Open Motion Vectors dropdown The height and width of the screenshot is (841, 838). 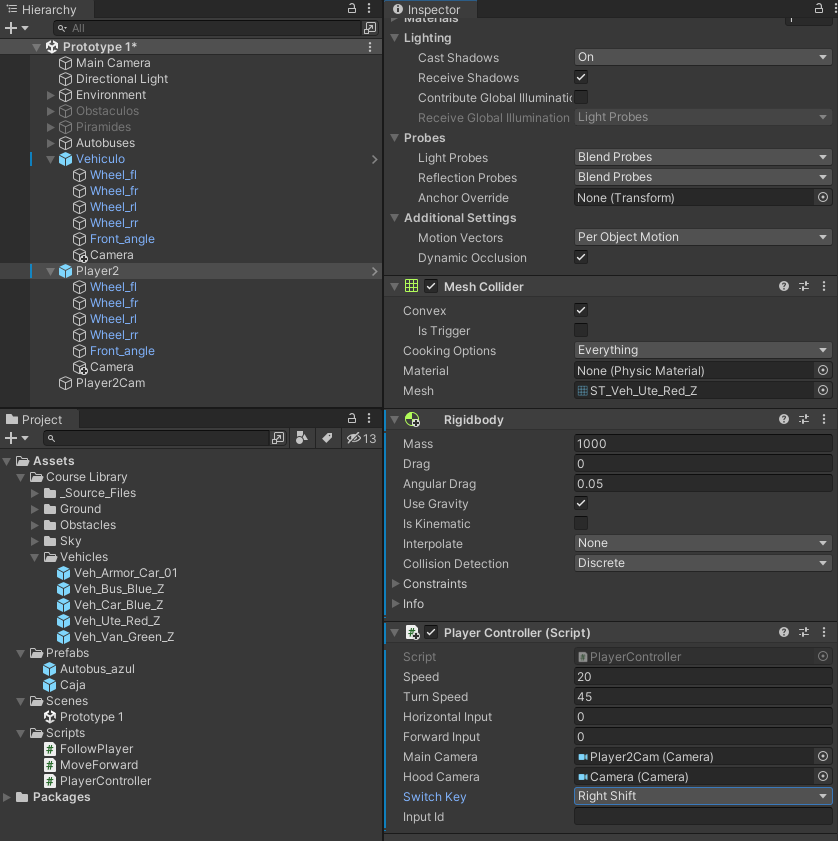click(703, 237)
